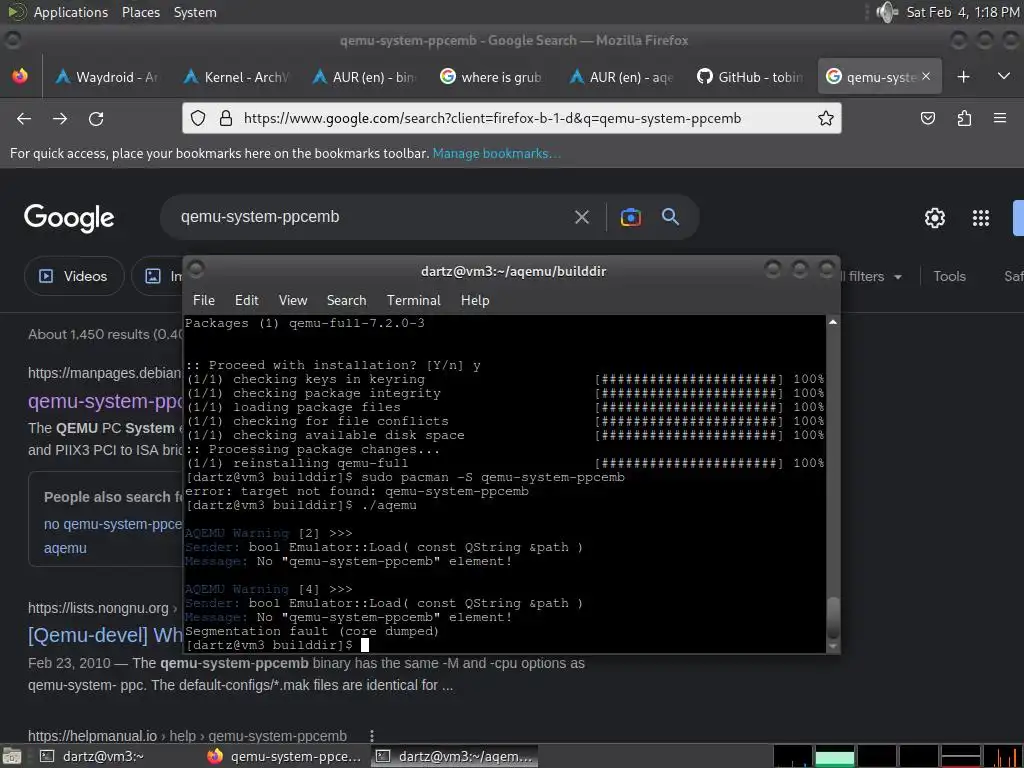Image resolution: width=1024 pixels, height=768 pixels.
Task: Open the Firefox hamburger application menu
Action: (x=1000, y=118)
